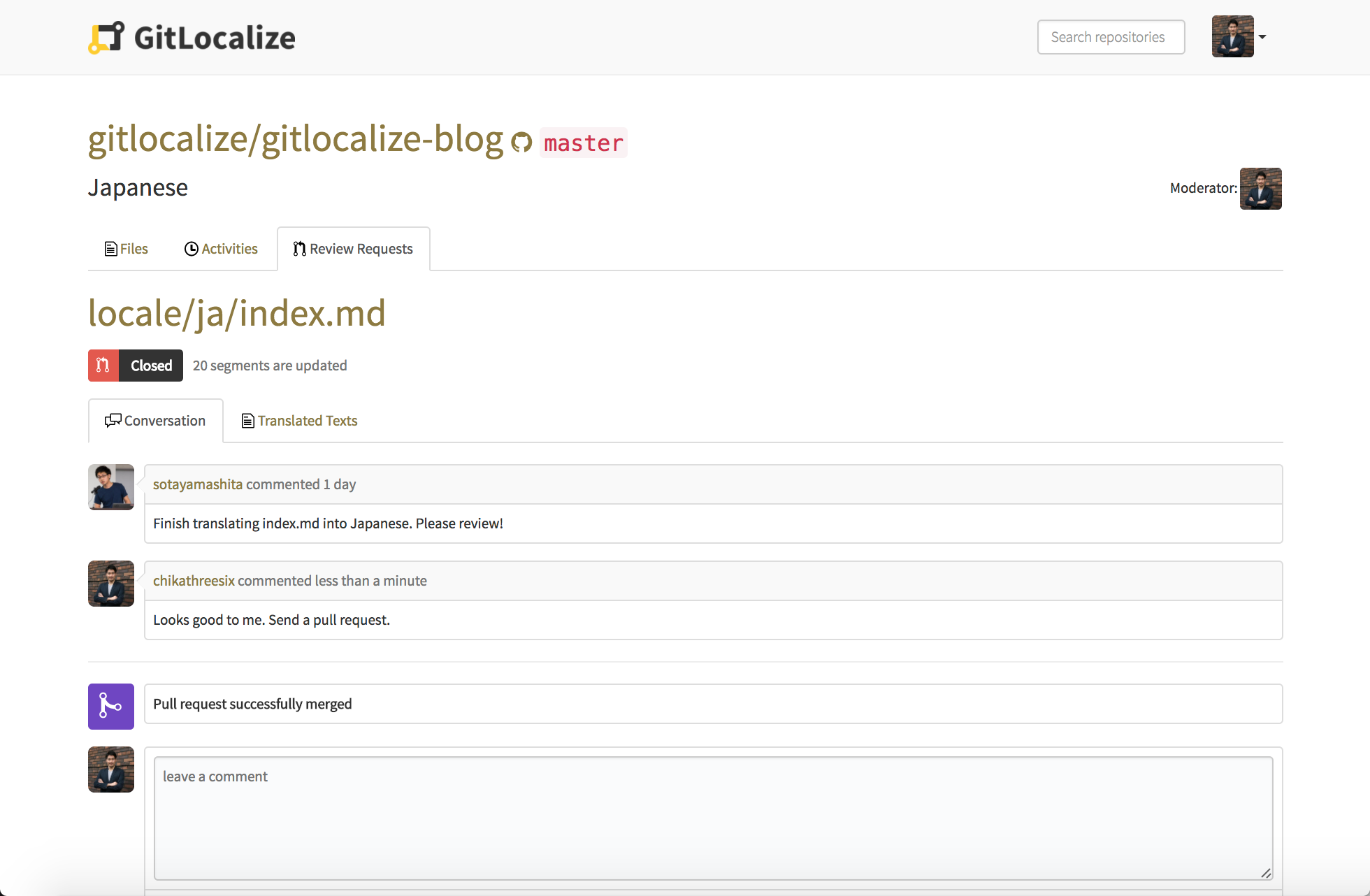Select 'commented 1 day' timestamp
This screenshot has width=1370, height=896.
301,484
